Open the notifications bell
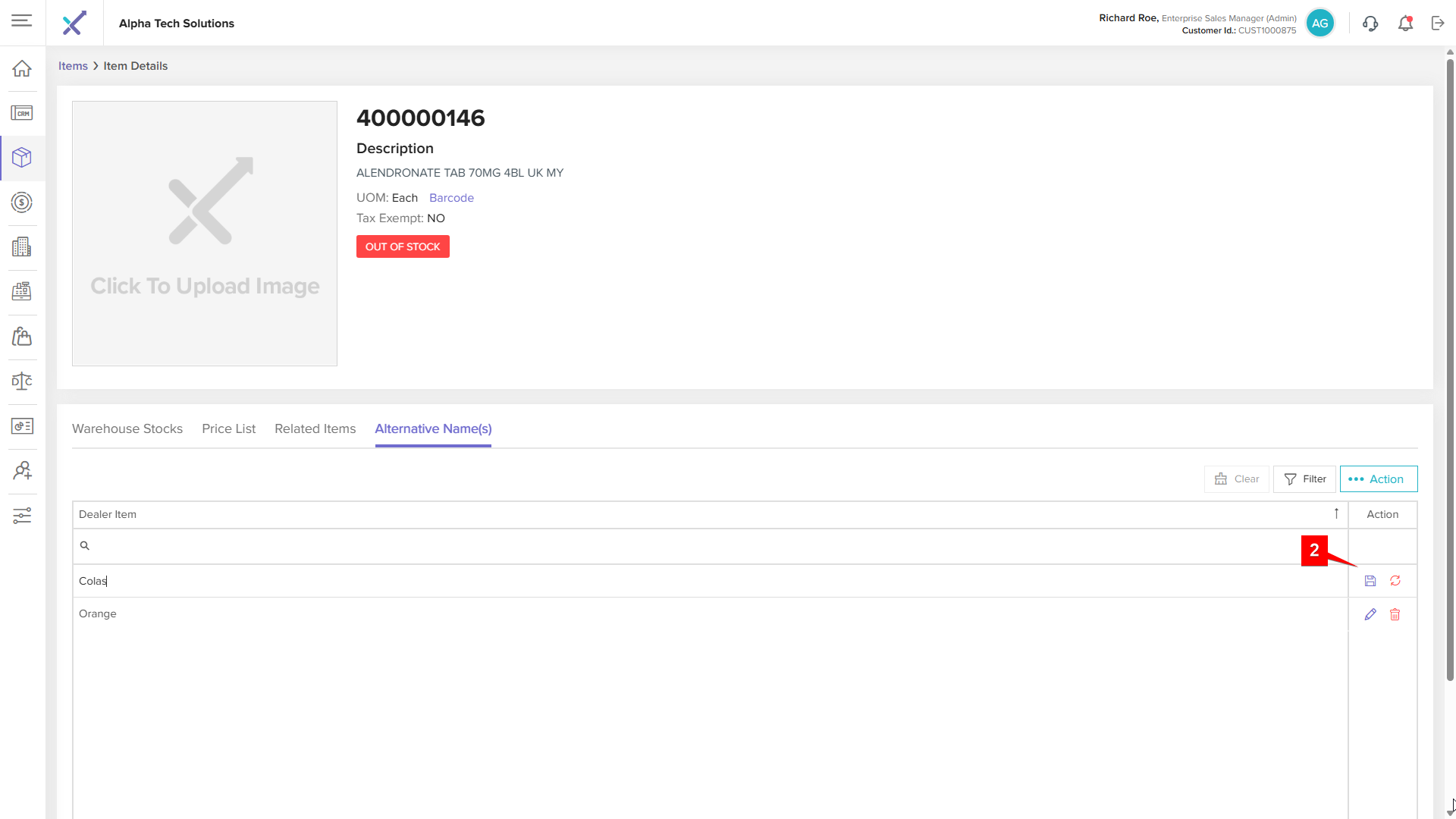 coord(1405,24)
